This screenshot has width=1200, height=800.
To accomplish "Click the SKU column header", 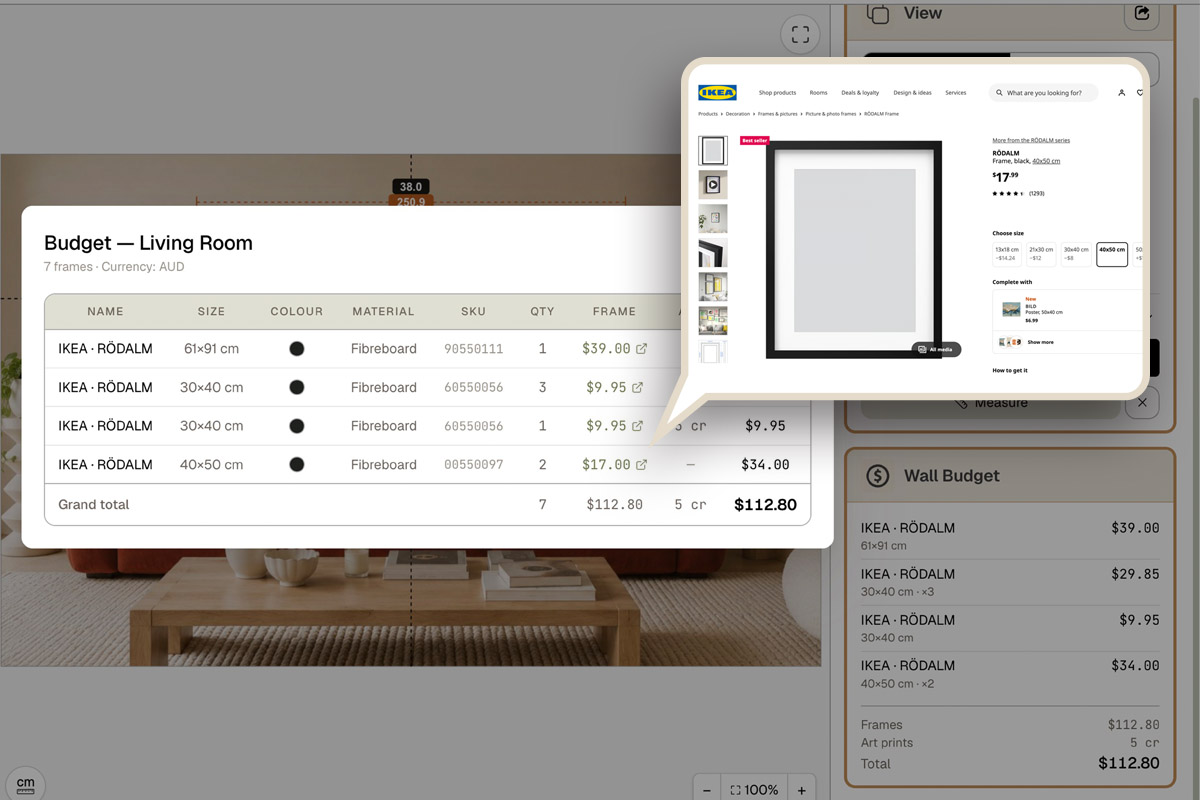I will (x=474, y=312).
